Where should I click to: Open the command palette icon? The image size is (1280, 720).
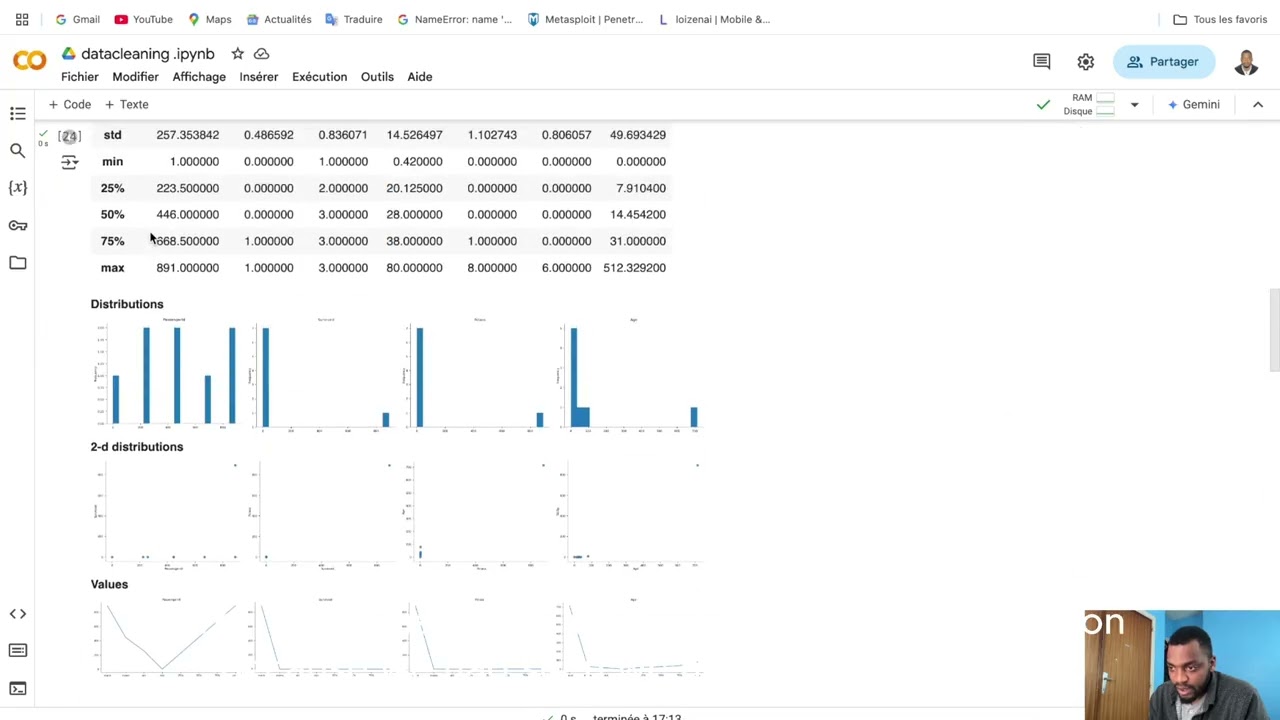pyautogui.click(x=18, y=650)
